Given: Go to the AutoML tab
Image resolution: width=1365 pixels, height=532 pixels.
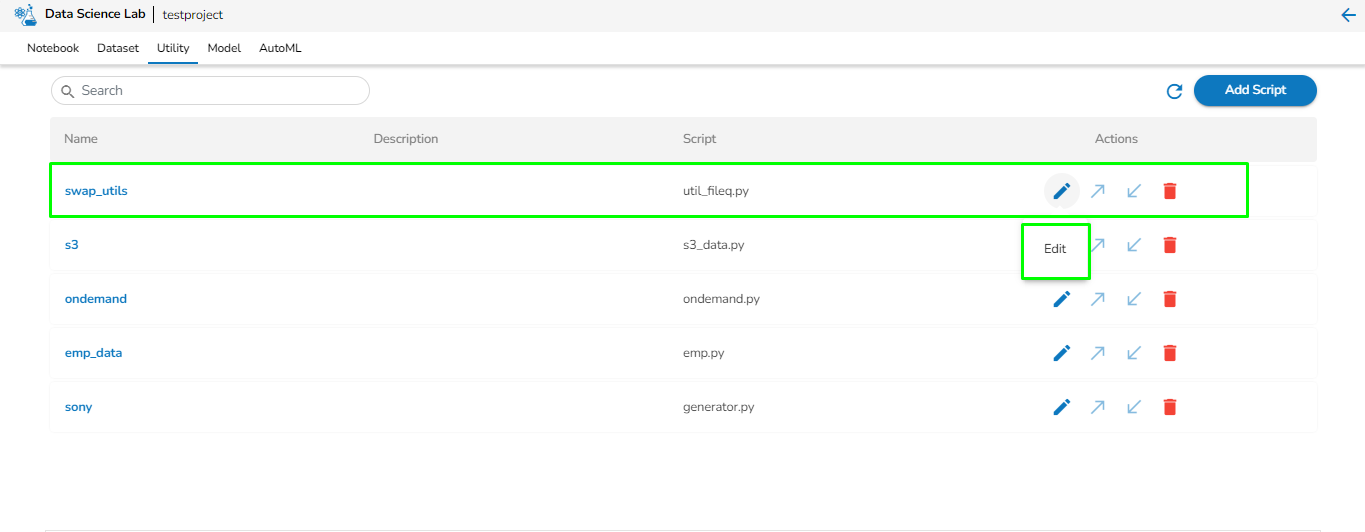Looking at the screenshot, I should [280, 48].
